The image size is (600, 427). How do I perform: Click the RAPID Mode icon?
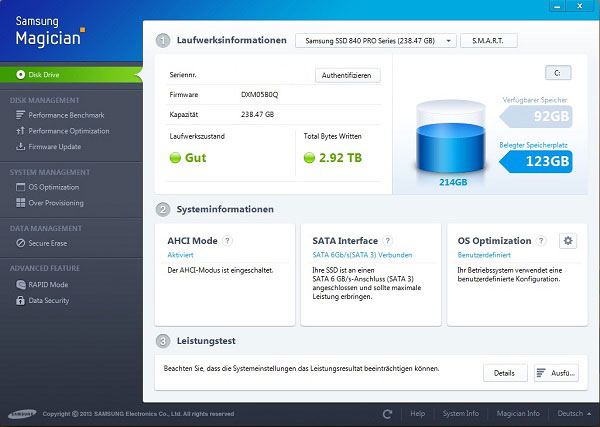point(20,285)
